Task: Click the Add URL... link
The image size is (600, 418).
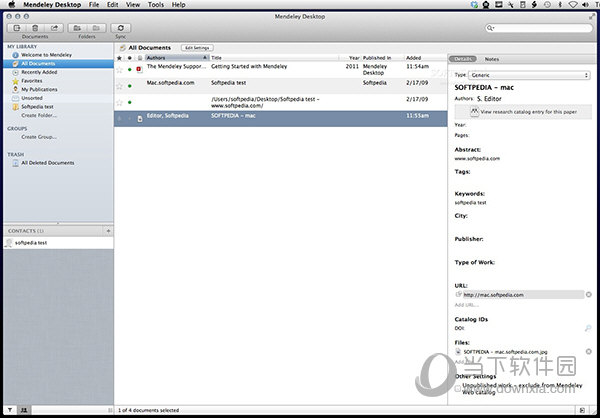Action: tap(466, 305)
